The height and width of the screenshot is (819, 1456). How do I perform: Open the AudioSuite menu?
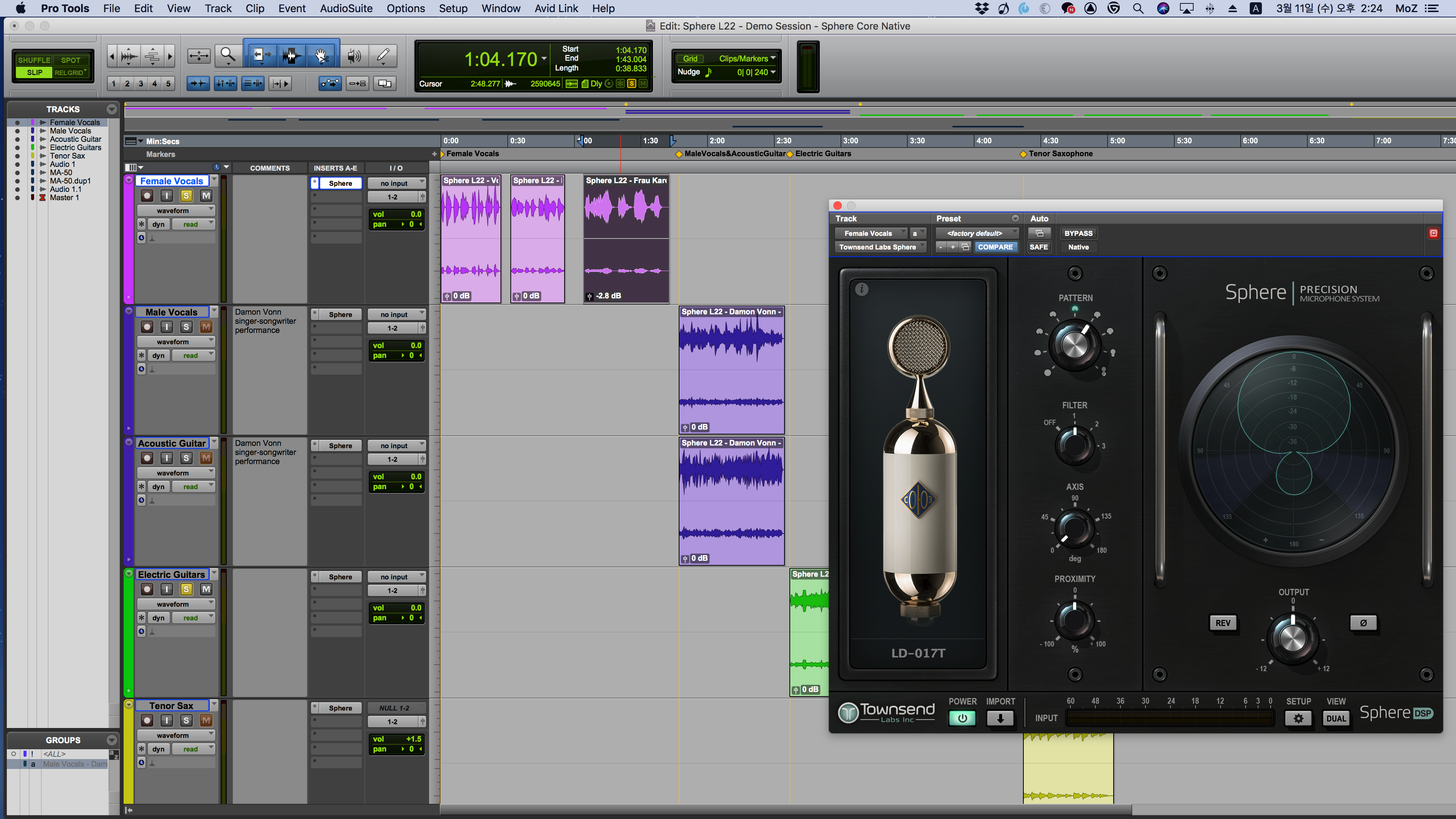click(346, 8)
